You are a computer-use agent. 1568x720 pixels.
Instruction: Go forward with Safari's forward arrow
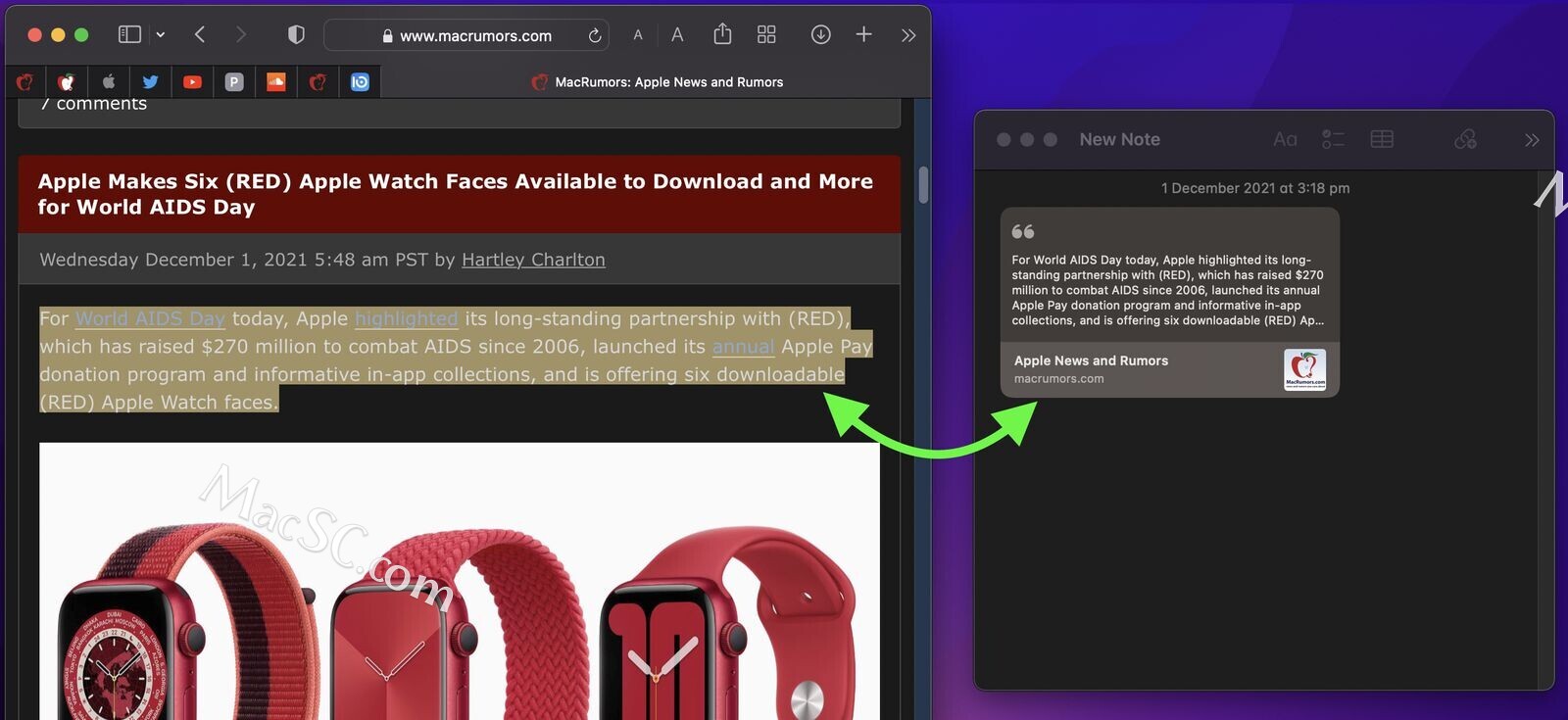pos(241,34)
